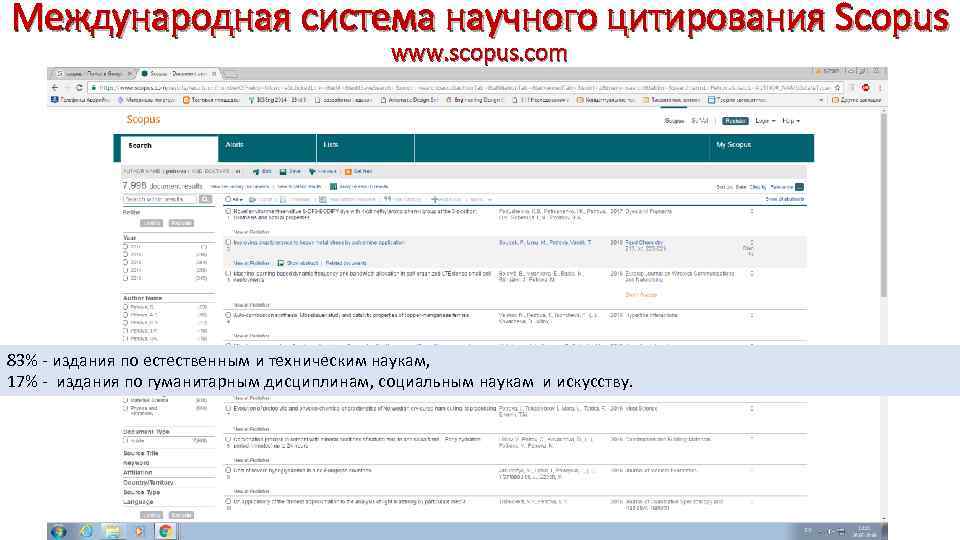Bookmark the page with the star icon
The height and width of the screenshot is (540, 960).
(838, 88)
